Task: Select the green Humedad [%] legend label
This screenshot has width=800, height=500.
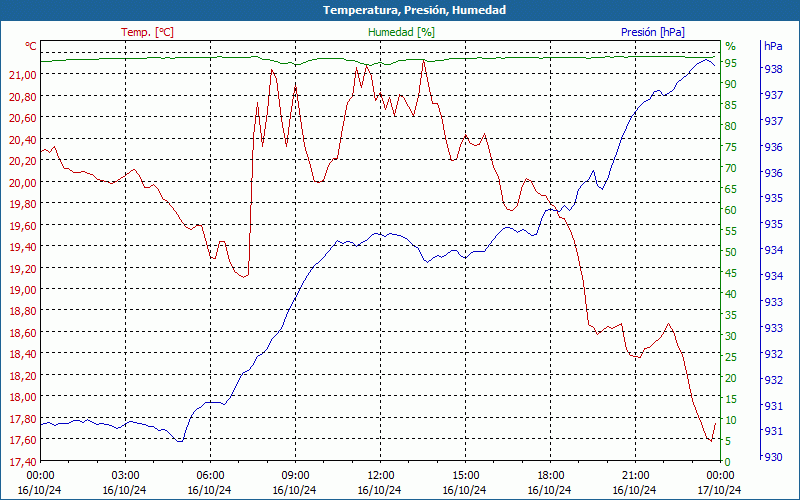Action: 402,32
